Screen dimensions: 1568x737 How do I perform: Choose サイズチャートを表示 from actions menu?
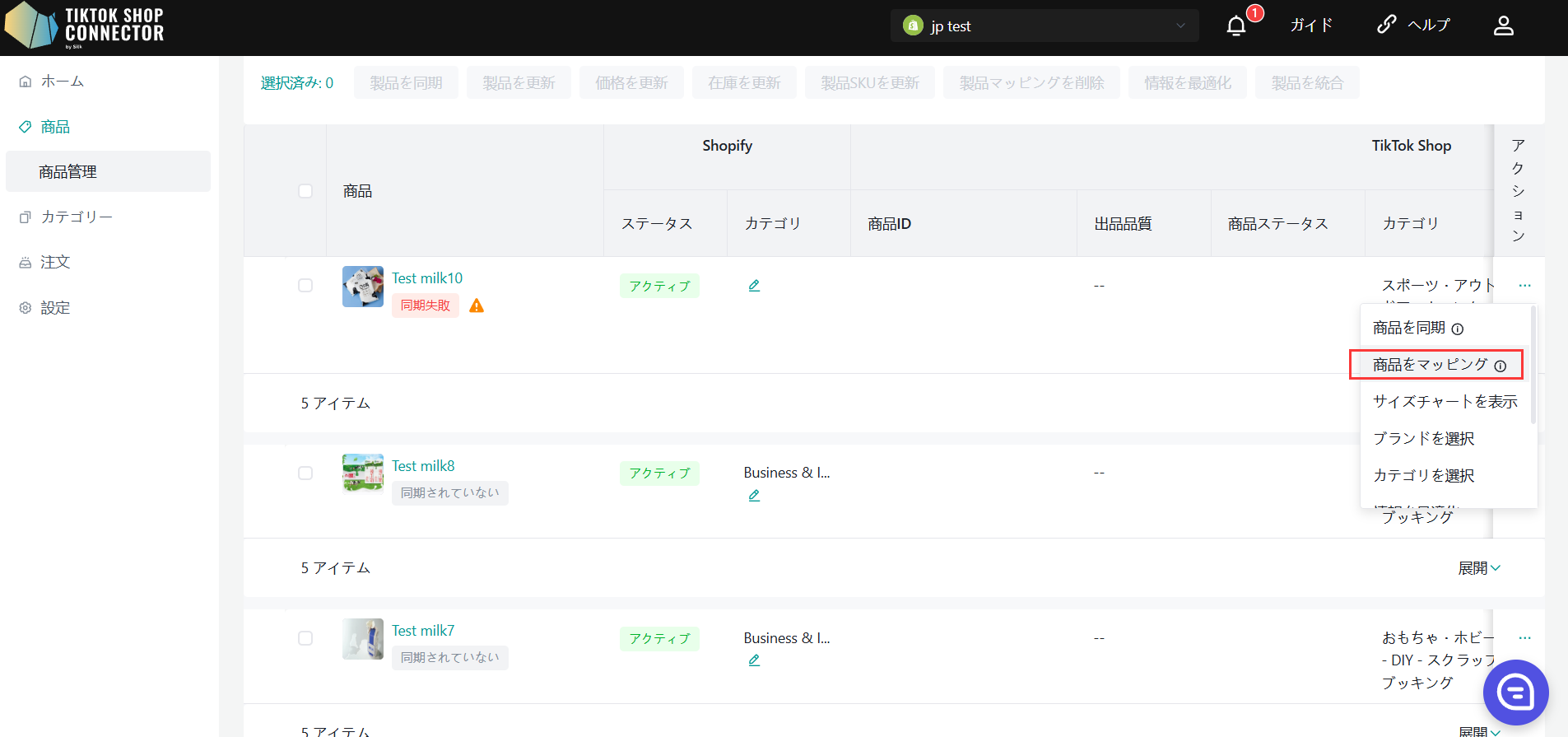(1445, 402)
